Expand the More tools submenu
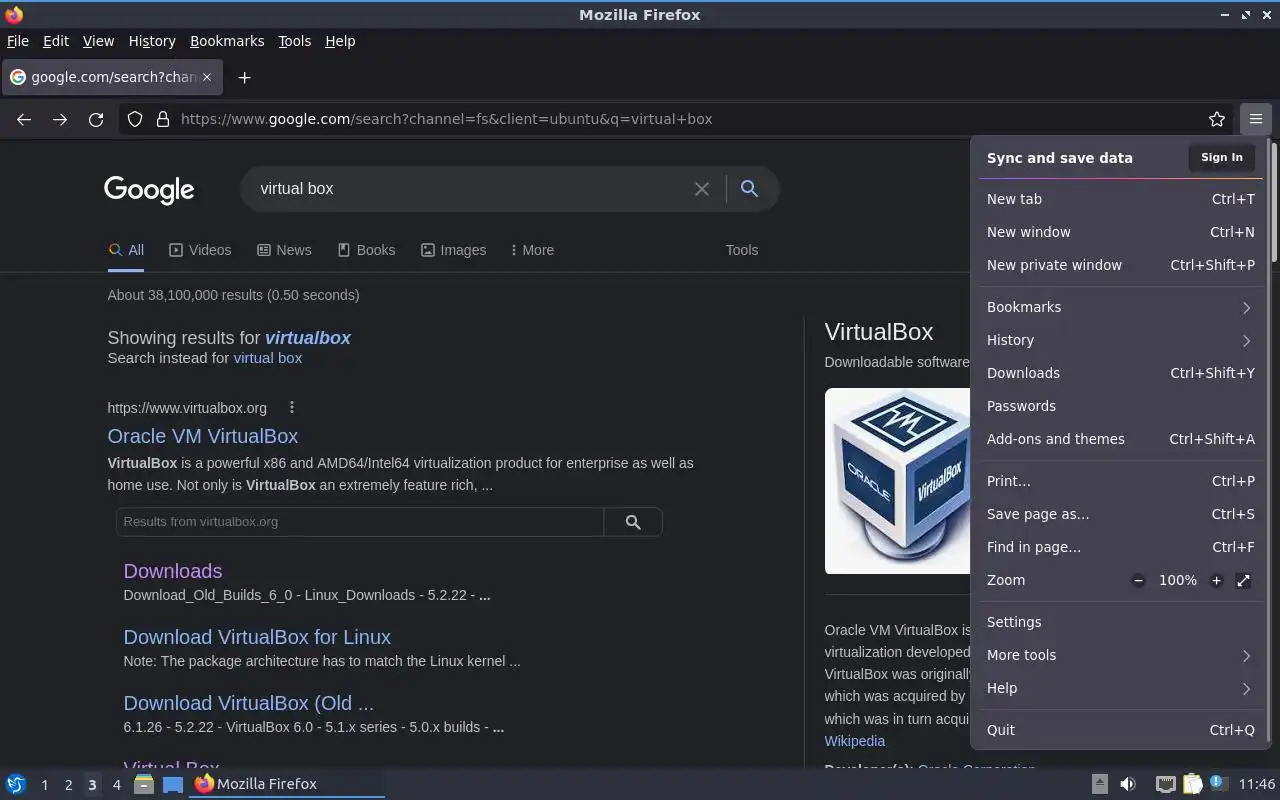 (1120, 655)
